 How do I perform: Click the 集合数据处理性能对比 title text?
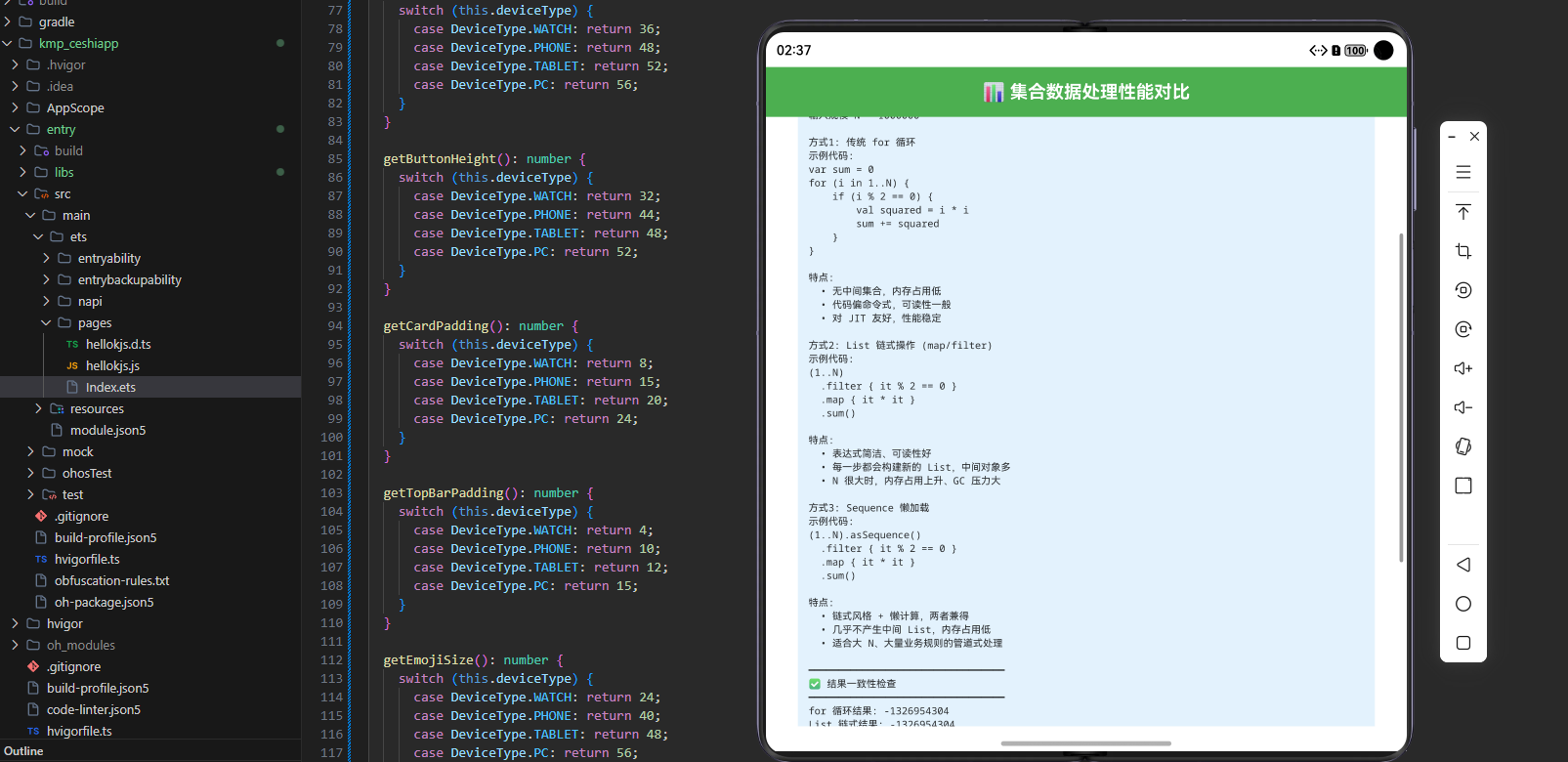[x=1099, y=92]
